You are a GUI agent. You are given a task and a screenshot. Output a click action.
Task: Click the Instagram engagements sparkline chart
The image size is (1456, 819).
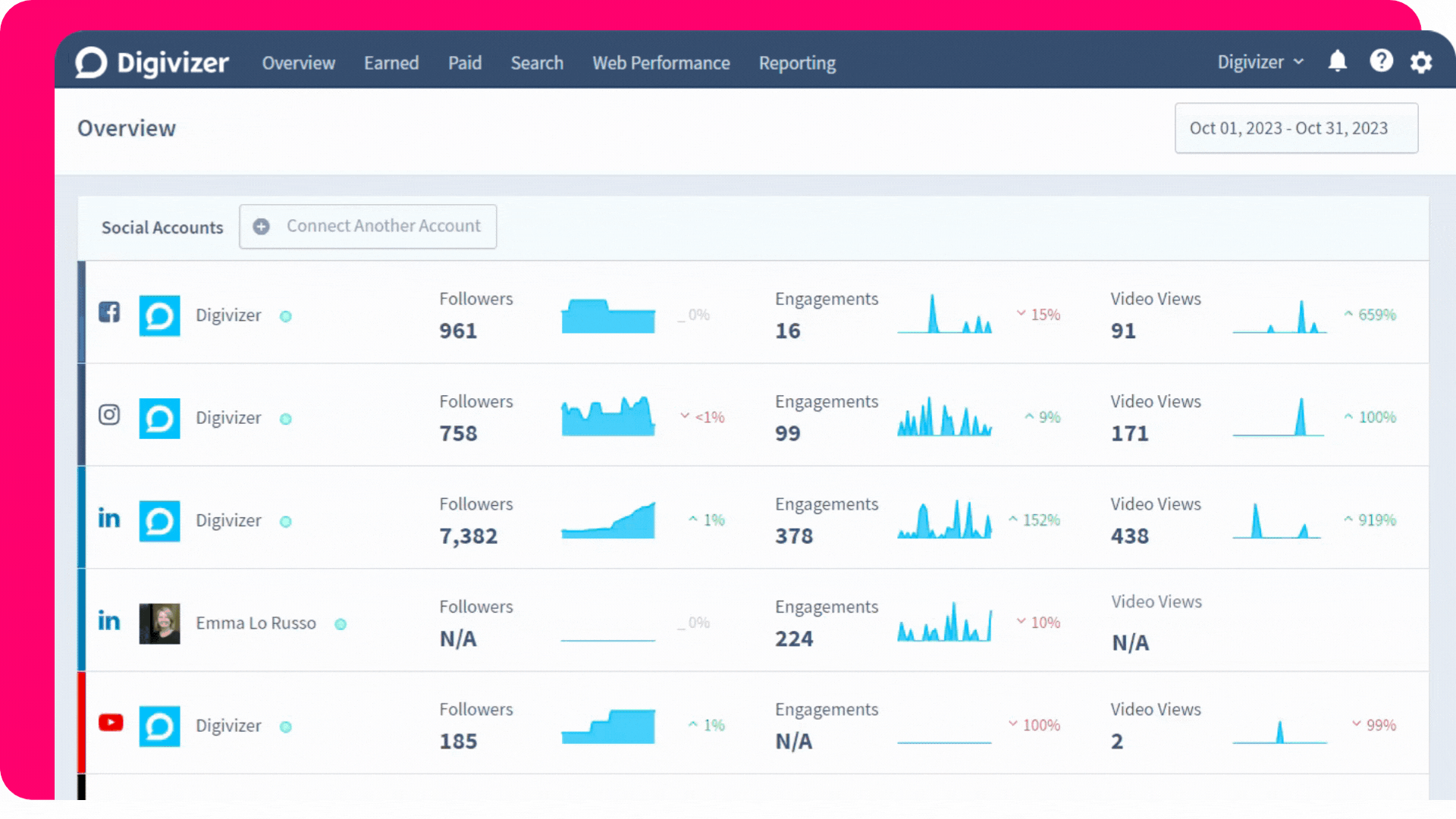(x=944, y=416)
